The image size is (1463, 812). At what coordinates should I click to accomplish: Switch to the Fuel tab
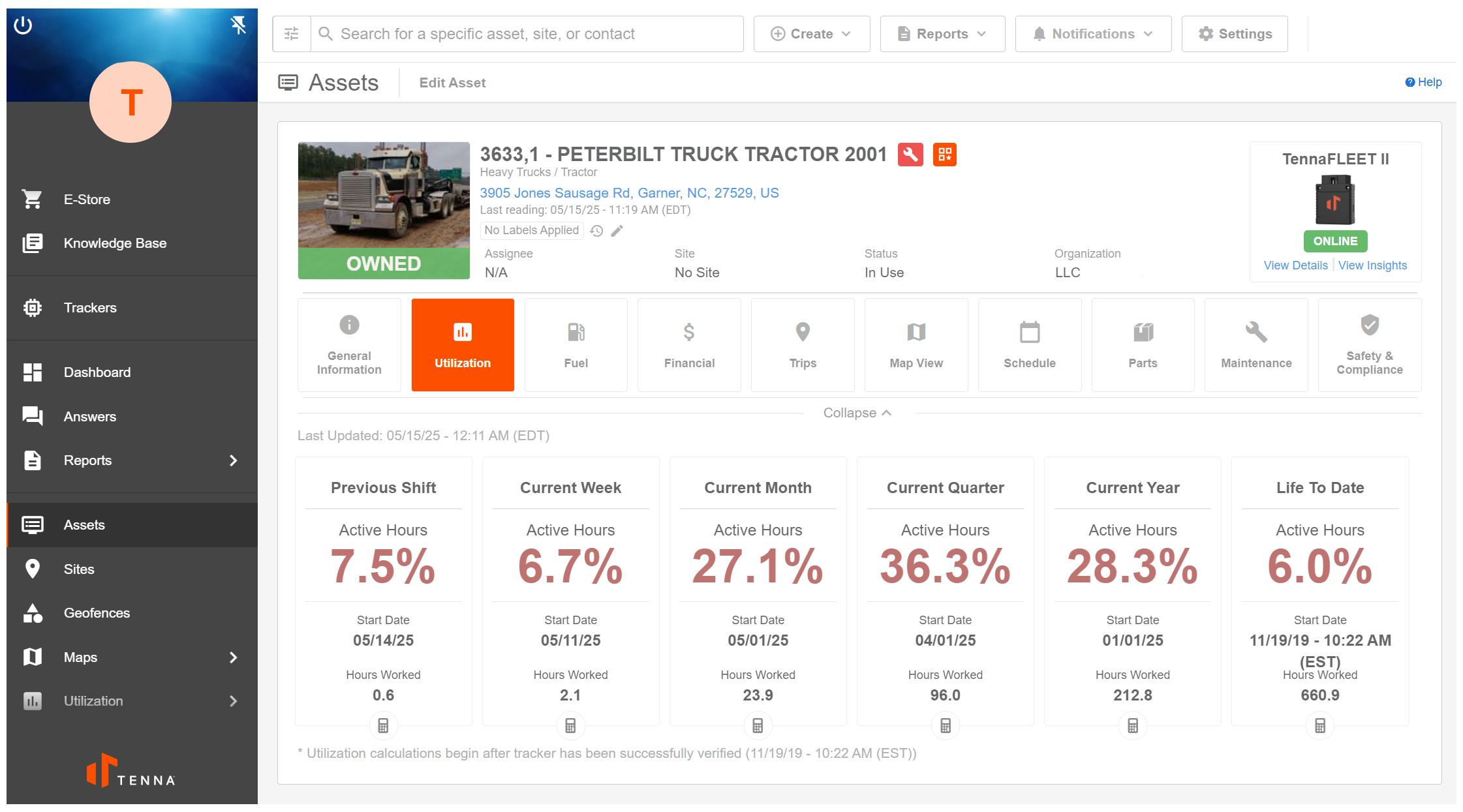576,345
